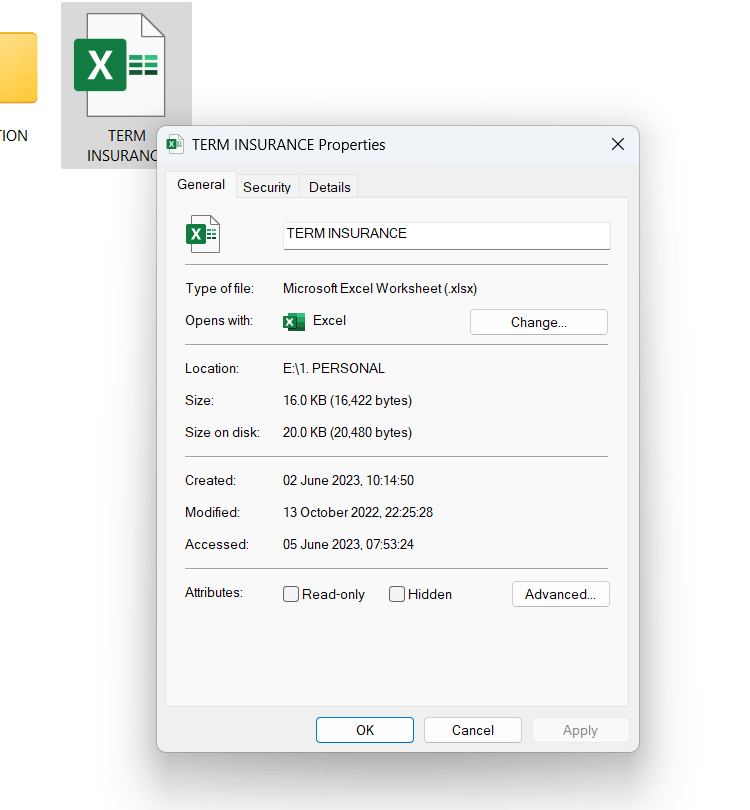Open the General tab

201,185
